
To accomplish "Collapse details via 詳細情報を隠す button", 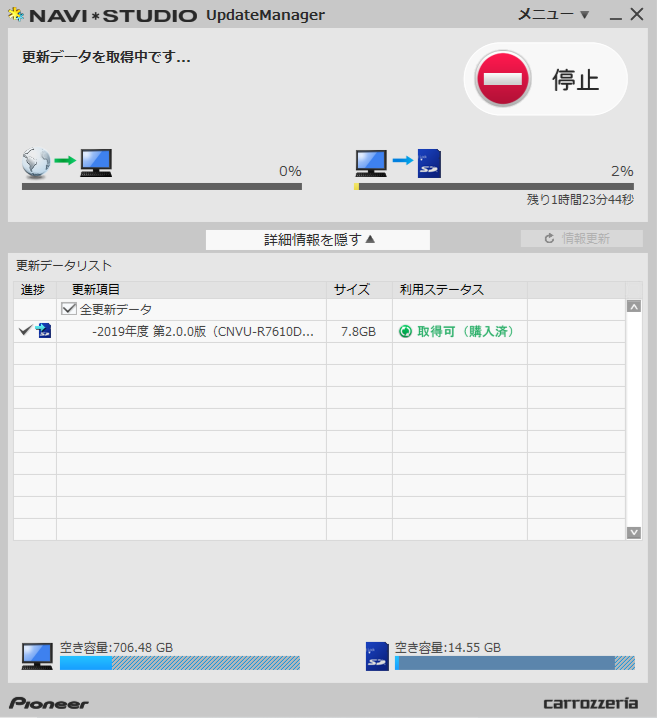I will point(318,239).
